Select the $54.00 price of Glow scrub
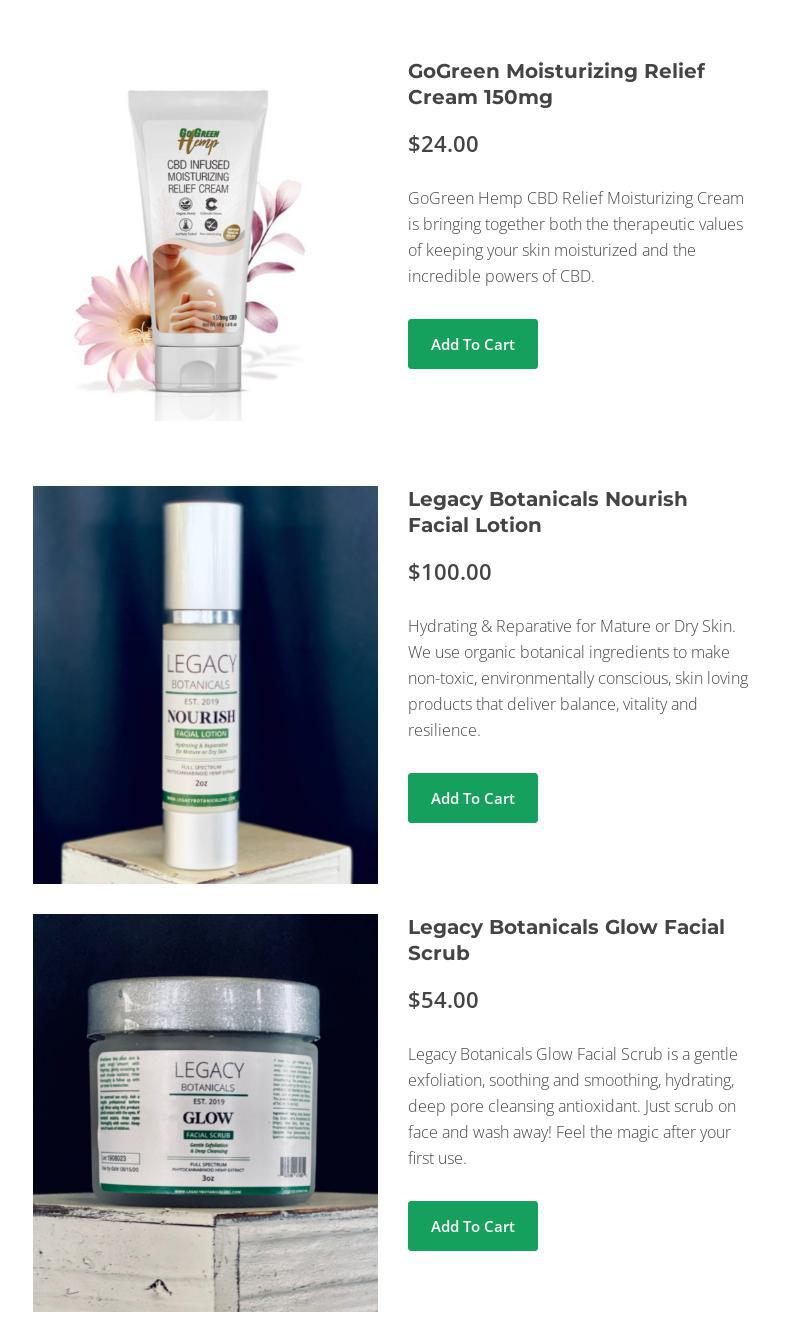 point(443,1000)
